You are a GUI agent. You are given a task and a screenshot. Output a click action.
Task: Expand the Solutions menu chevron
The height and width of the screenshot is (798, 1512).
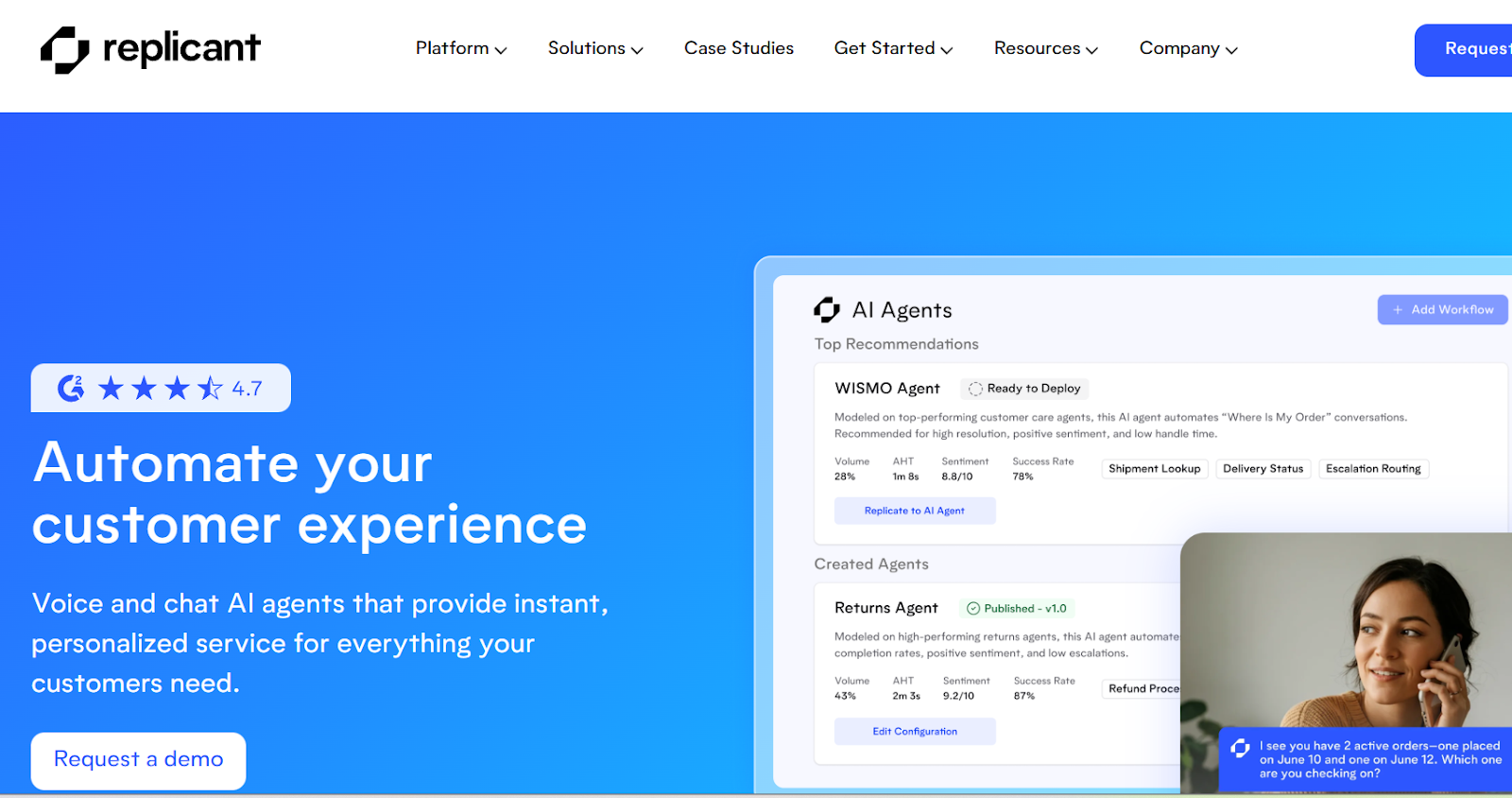coord(637,50)
